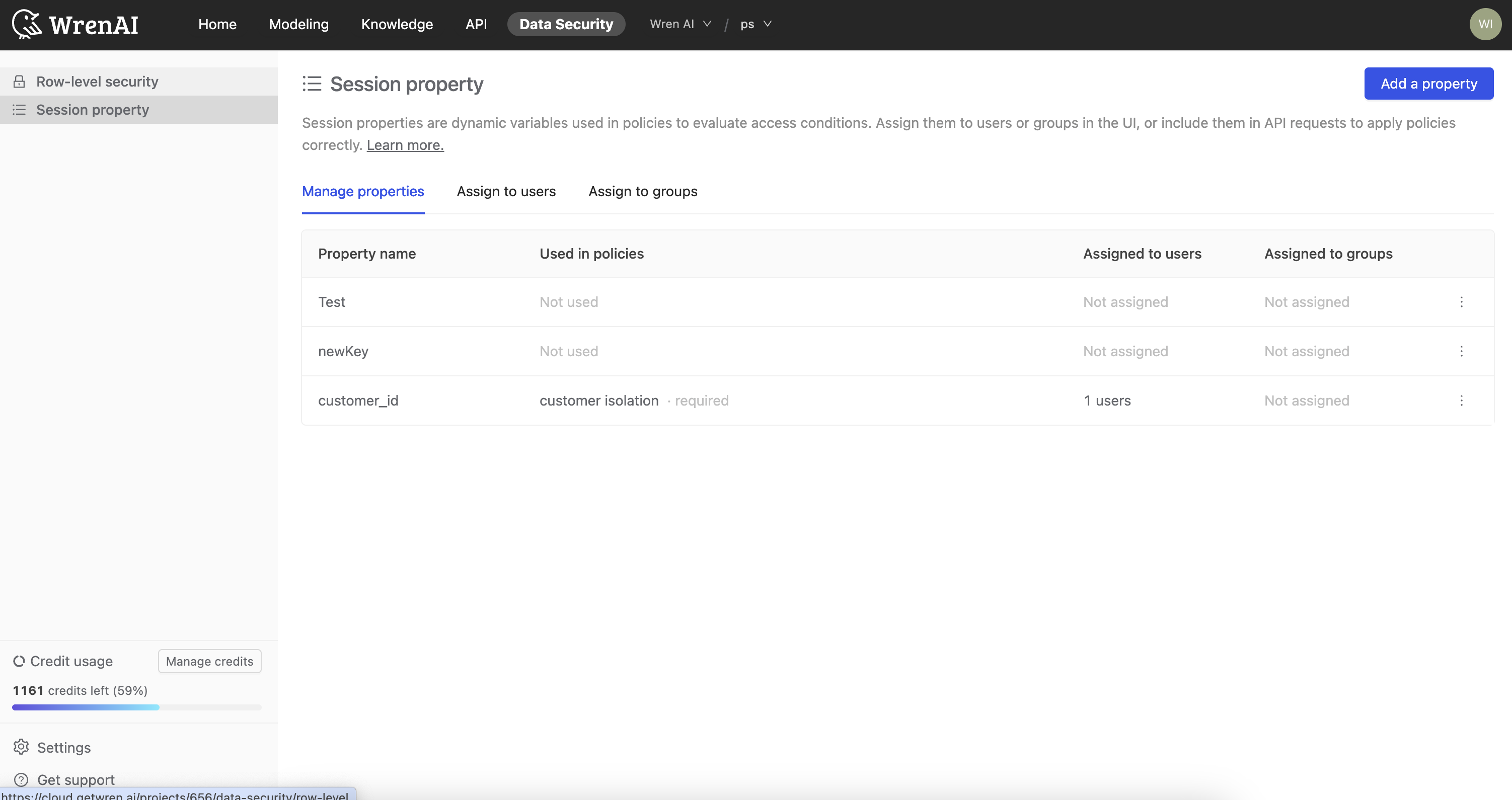
Task: Open the Modeling nav item
Action: coord(299,24)
